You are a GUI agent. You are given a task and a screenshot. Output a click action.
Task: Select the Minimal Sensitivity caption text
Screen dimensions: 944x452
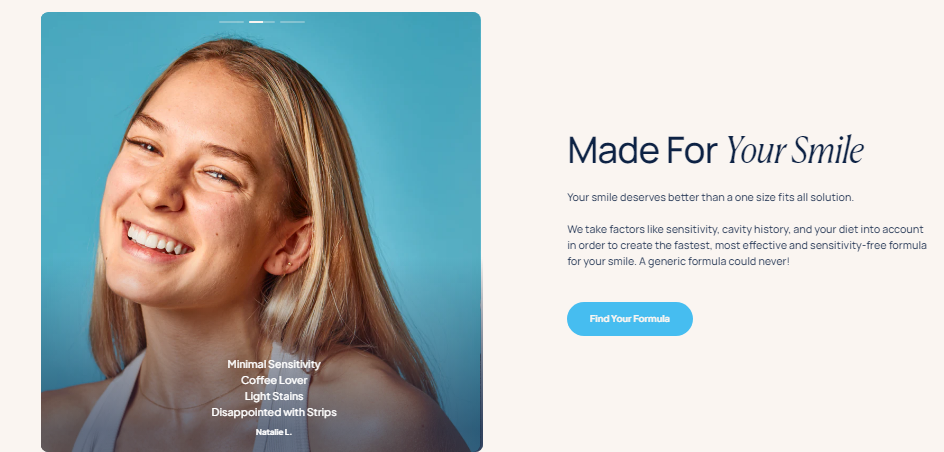tap(274, 364)
